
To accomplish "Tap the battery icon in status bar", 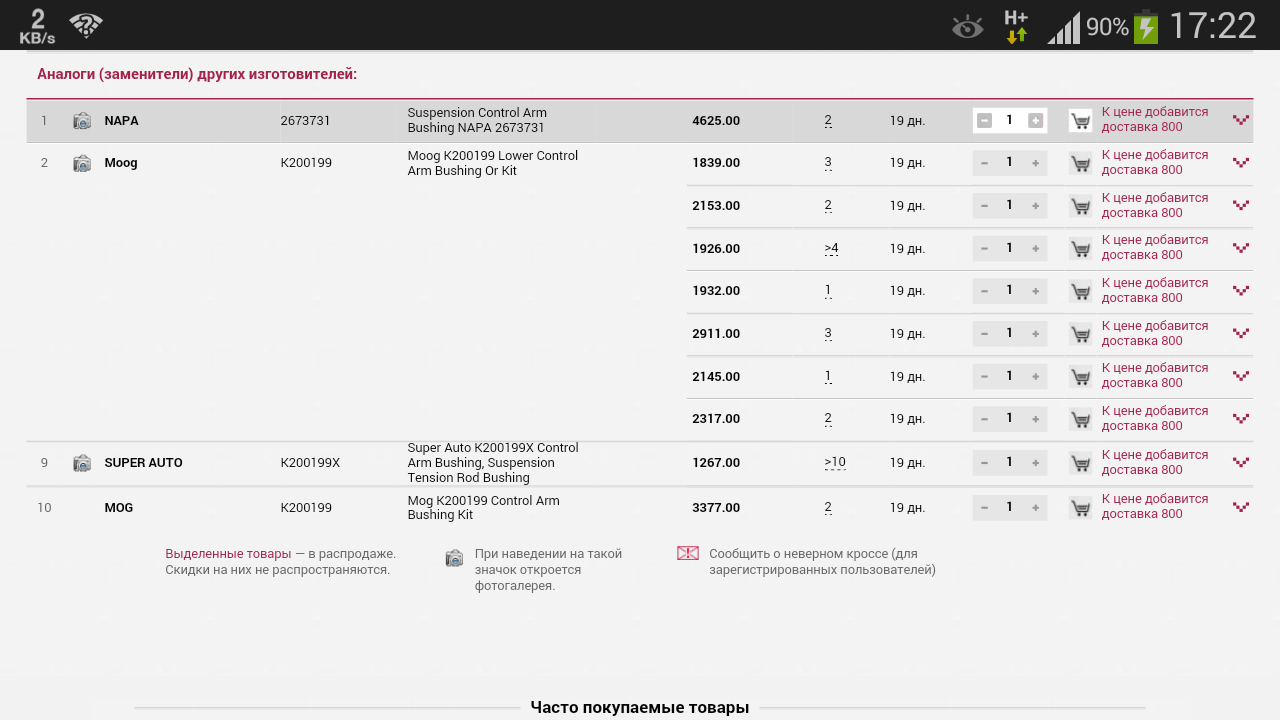I will 1146,27.
